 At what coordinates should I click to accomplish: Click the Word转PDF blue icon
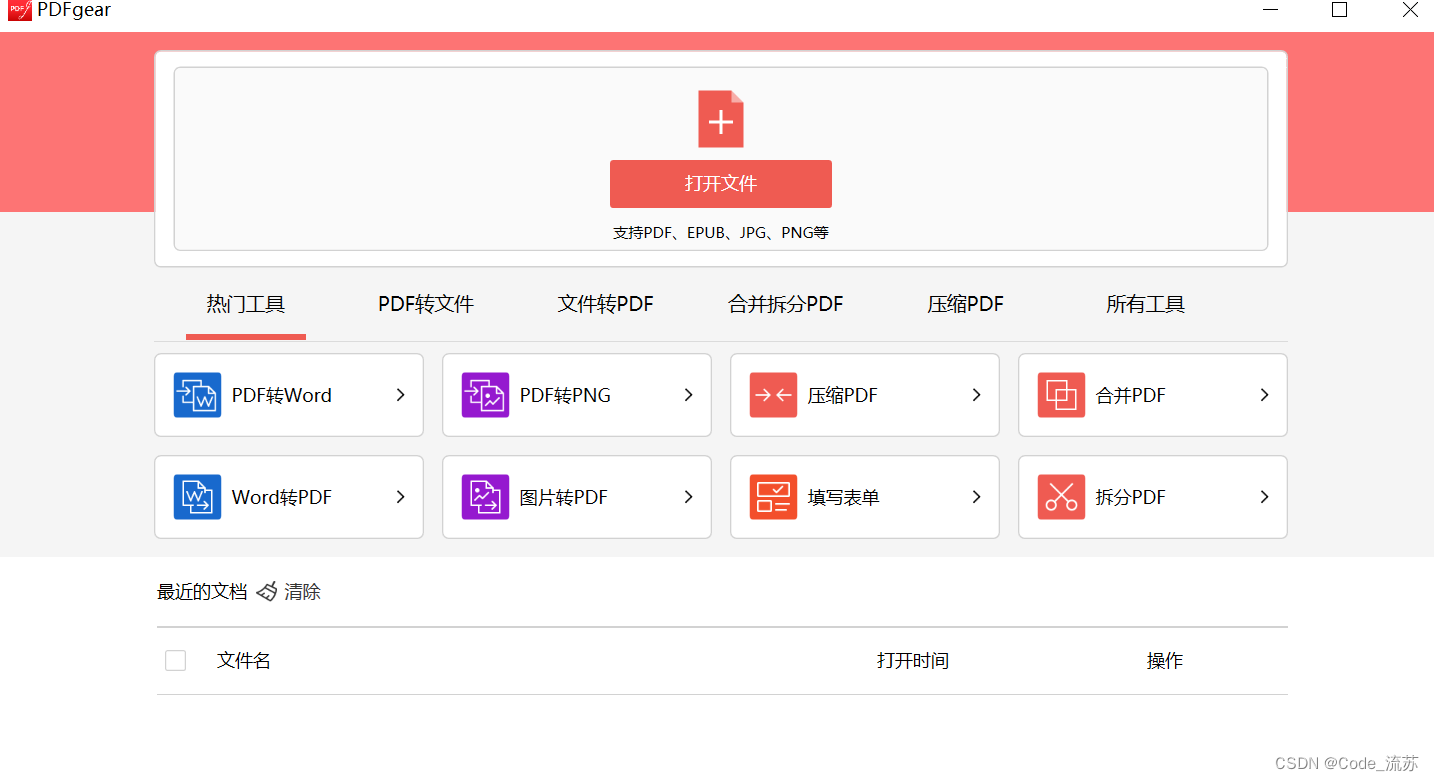pos(197,497)
